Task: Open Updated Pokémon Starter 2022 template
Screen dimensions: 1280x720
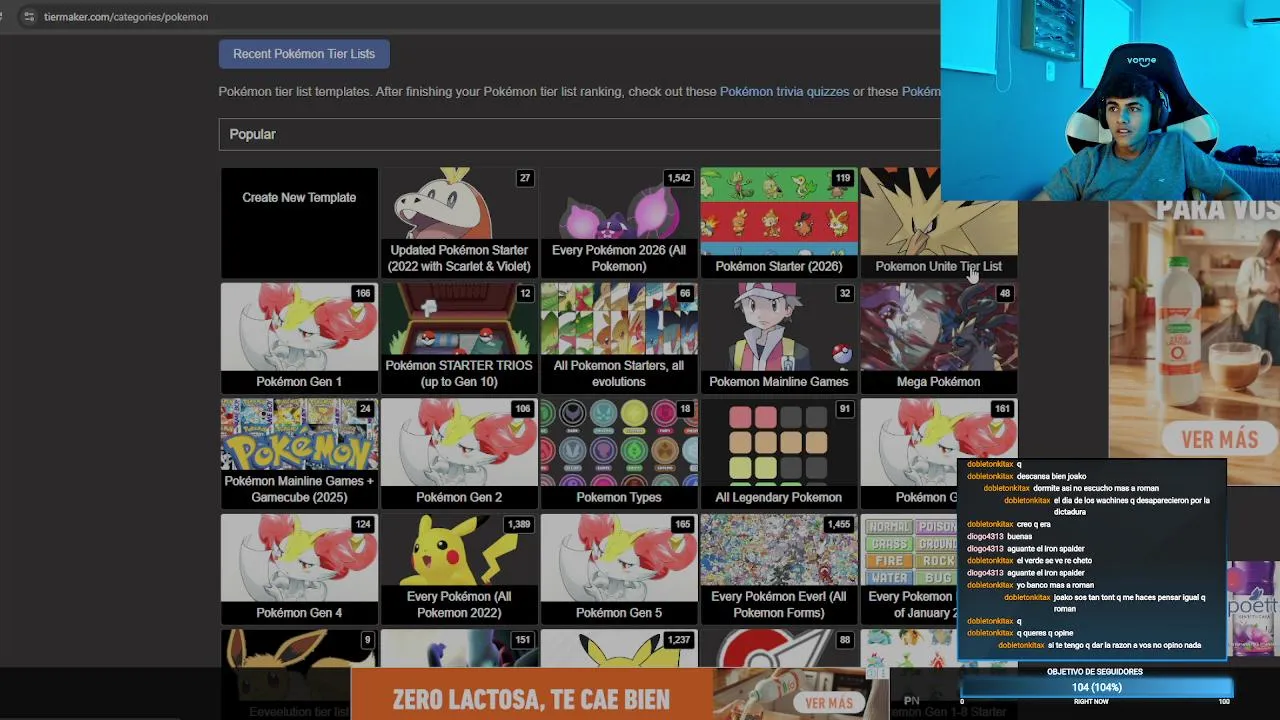Action: (x=459, y=222)
